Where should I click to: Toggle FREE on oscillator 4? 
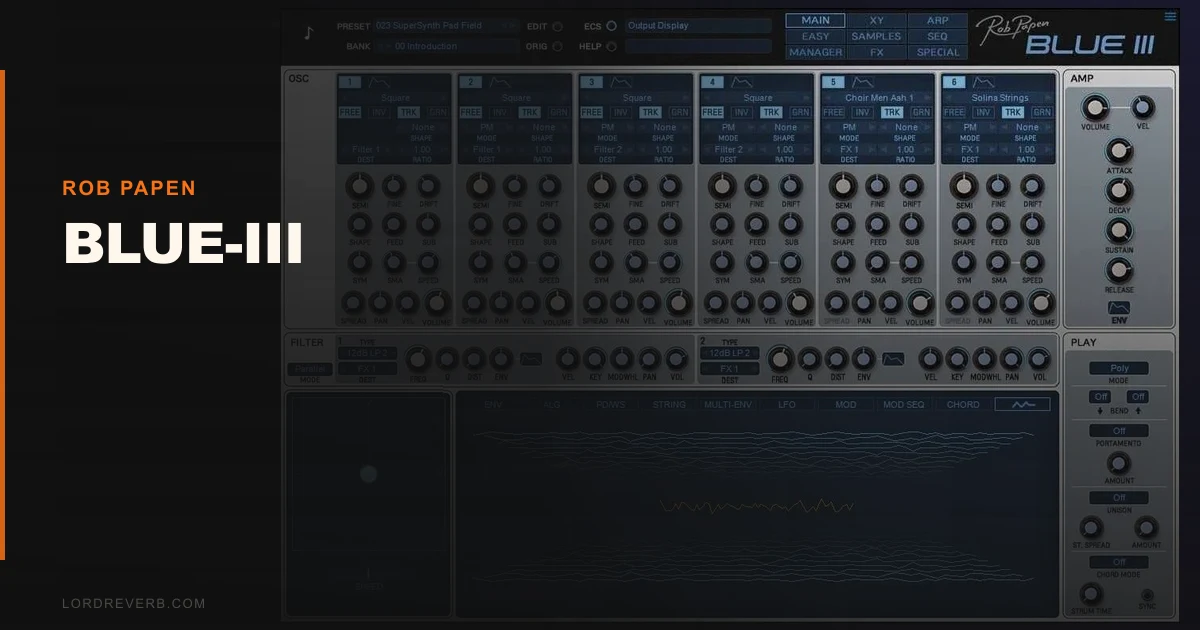712,113
